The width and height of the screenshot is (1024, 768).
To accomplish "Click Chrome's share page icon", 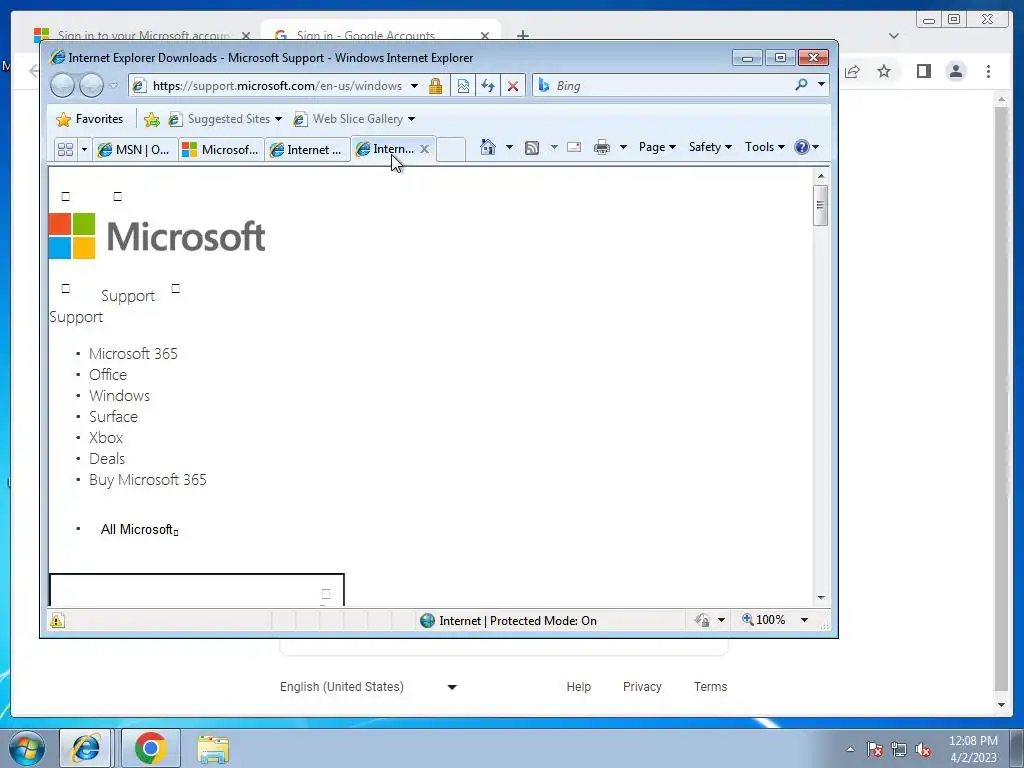I will [x=852, y=71].
